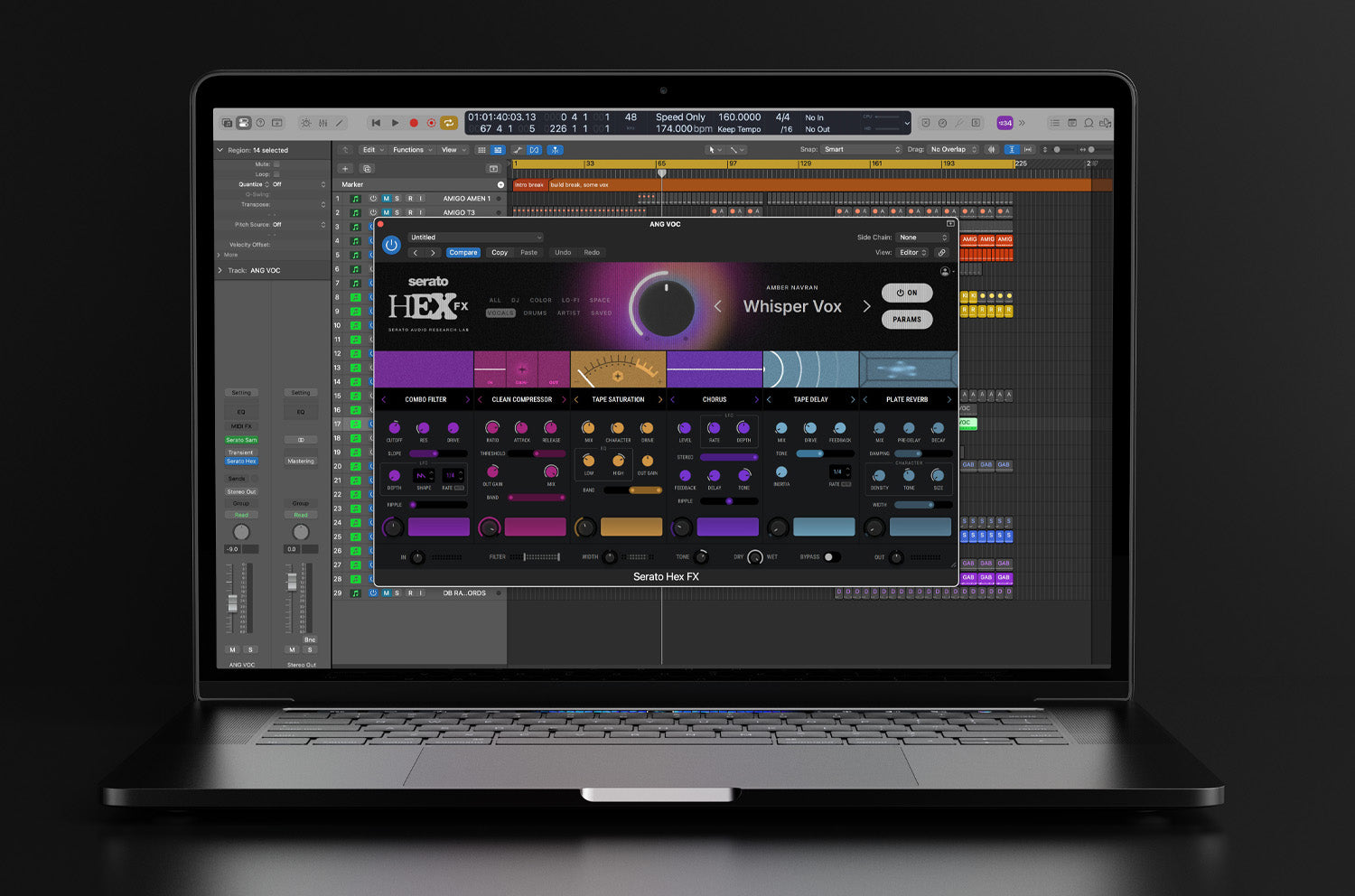
Task: Toggle the Serato ON button
Action: click(x=907, y=293)
